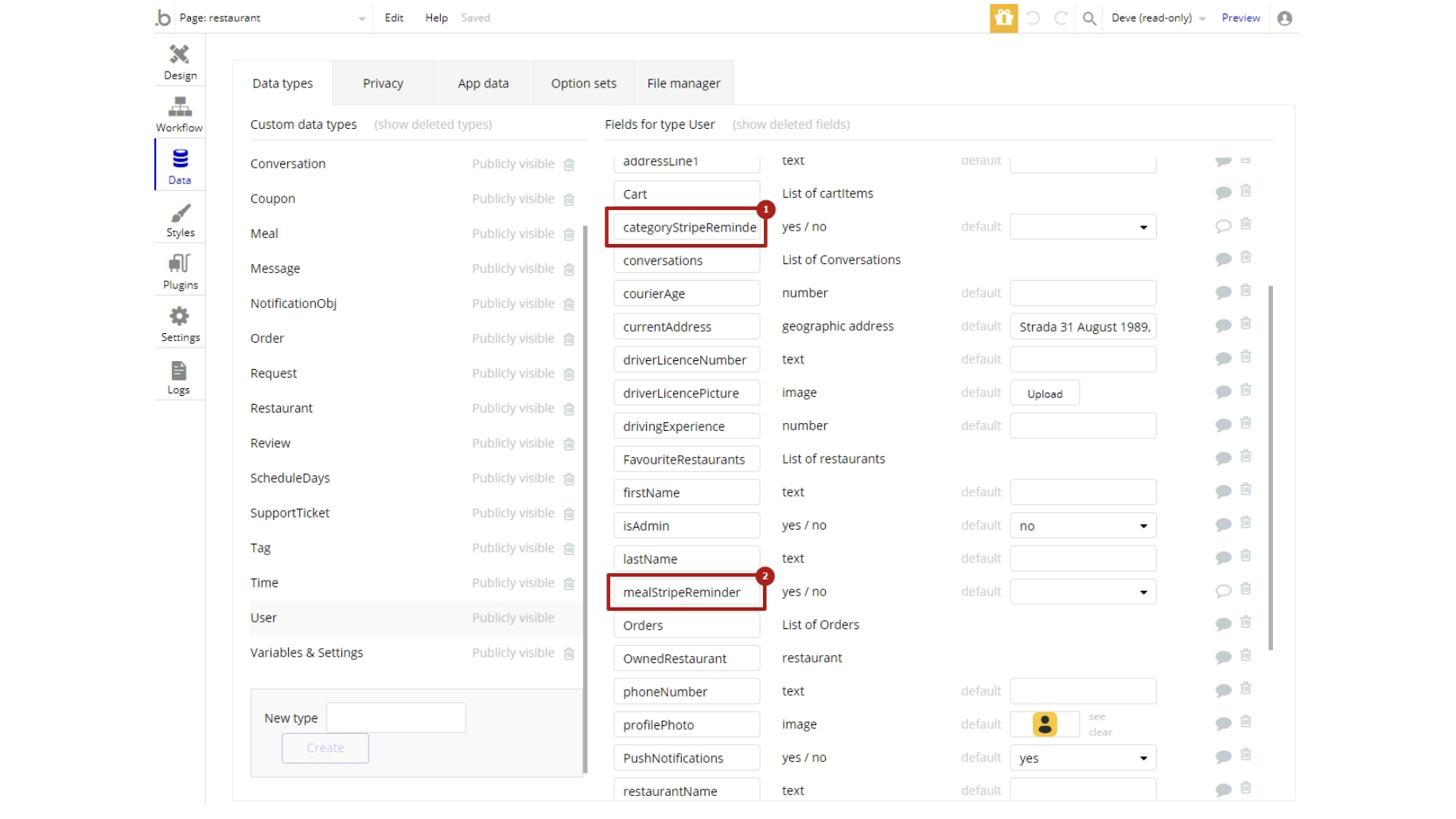Click the Preview link

1240,17
